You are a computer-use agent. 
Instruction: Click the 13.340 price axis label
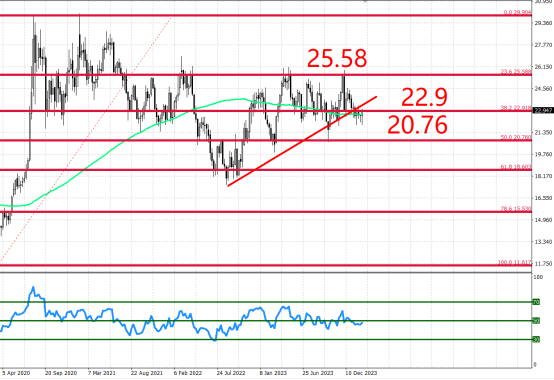543,242
